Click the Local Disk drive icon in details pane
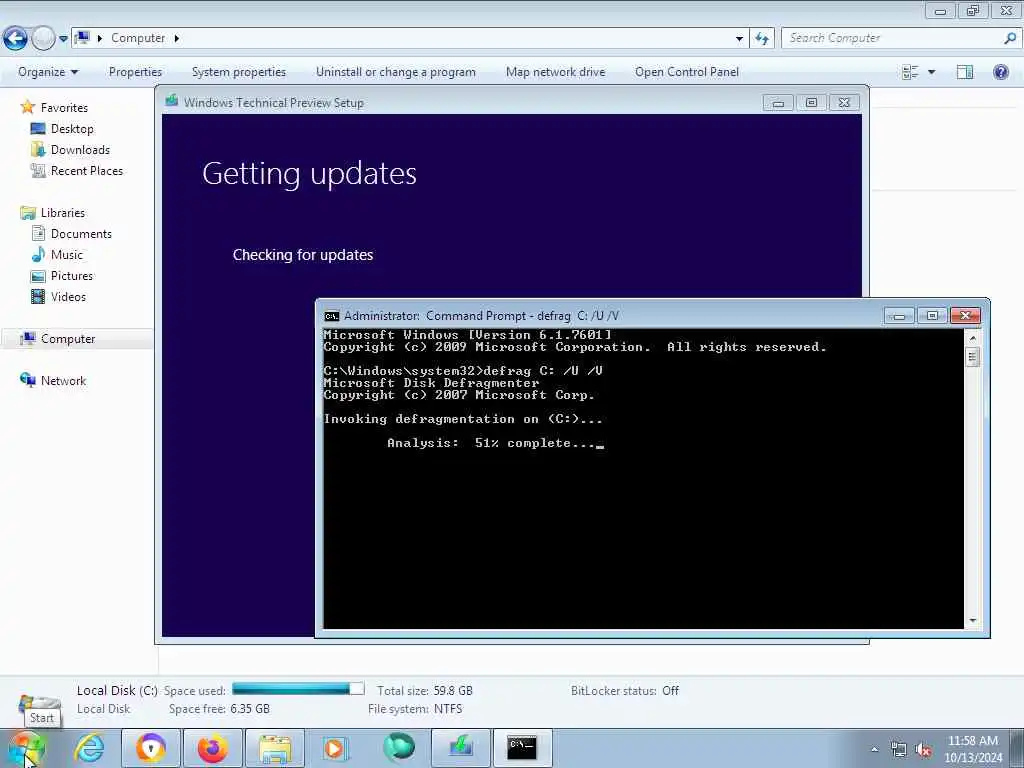 tap(40, 705)
